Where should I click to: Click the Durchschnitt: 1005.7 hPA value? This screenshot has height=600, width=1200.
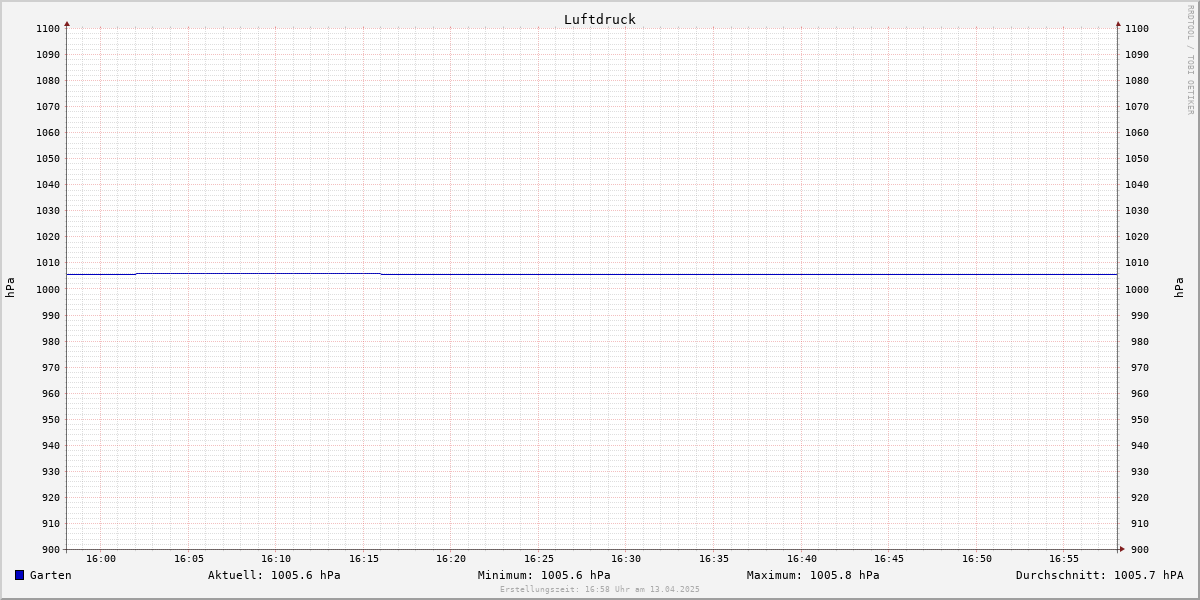pos(1099,575)
